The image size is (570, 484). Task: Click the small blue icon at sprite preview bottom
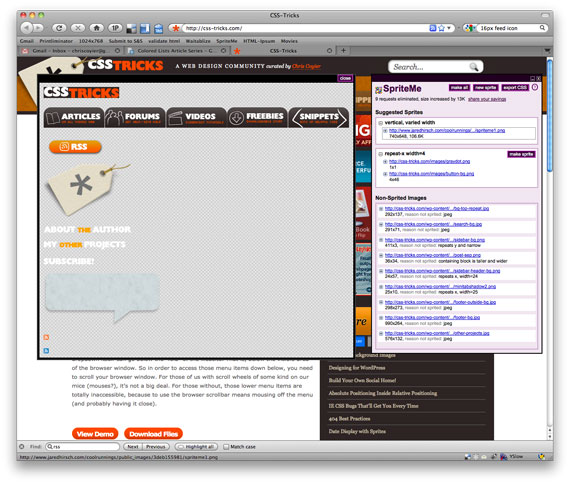pyautogui.click(x=46, y=351)
